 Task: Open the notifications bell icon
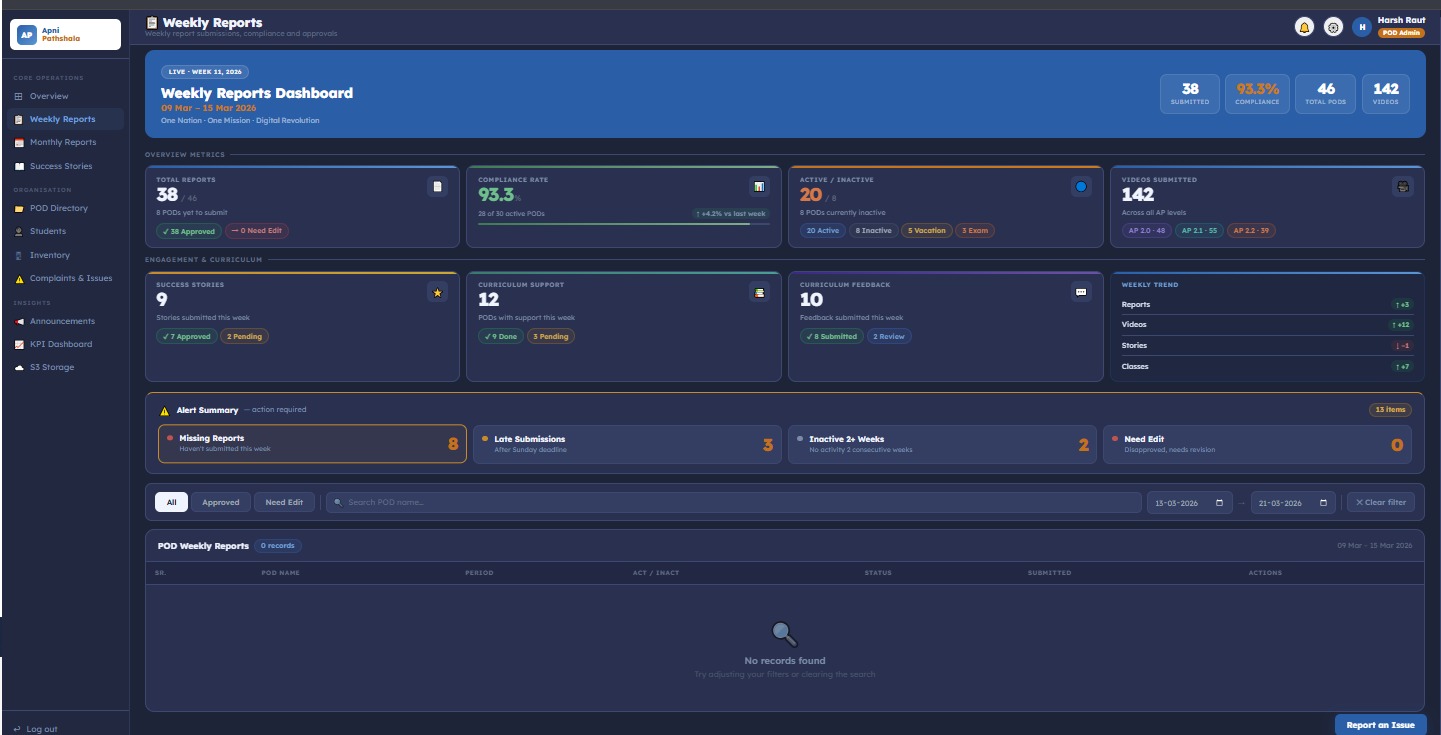point(1303,27)
